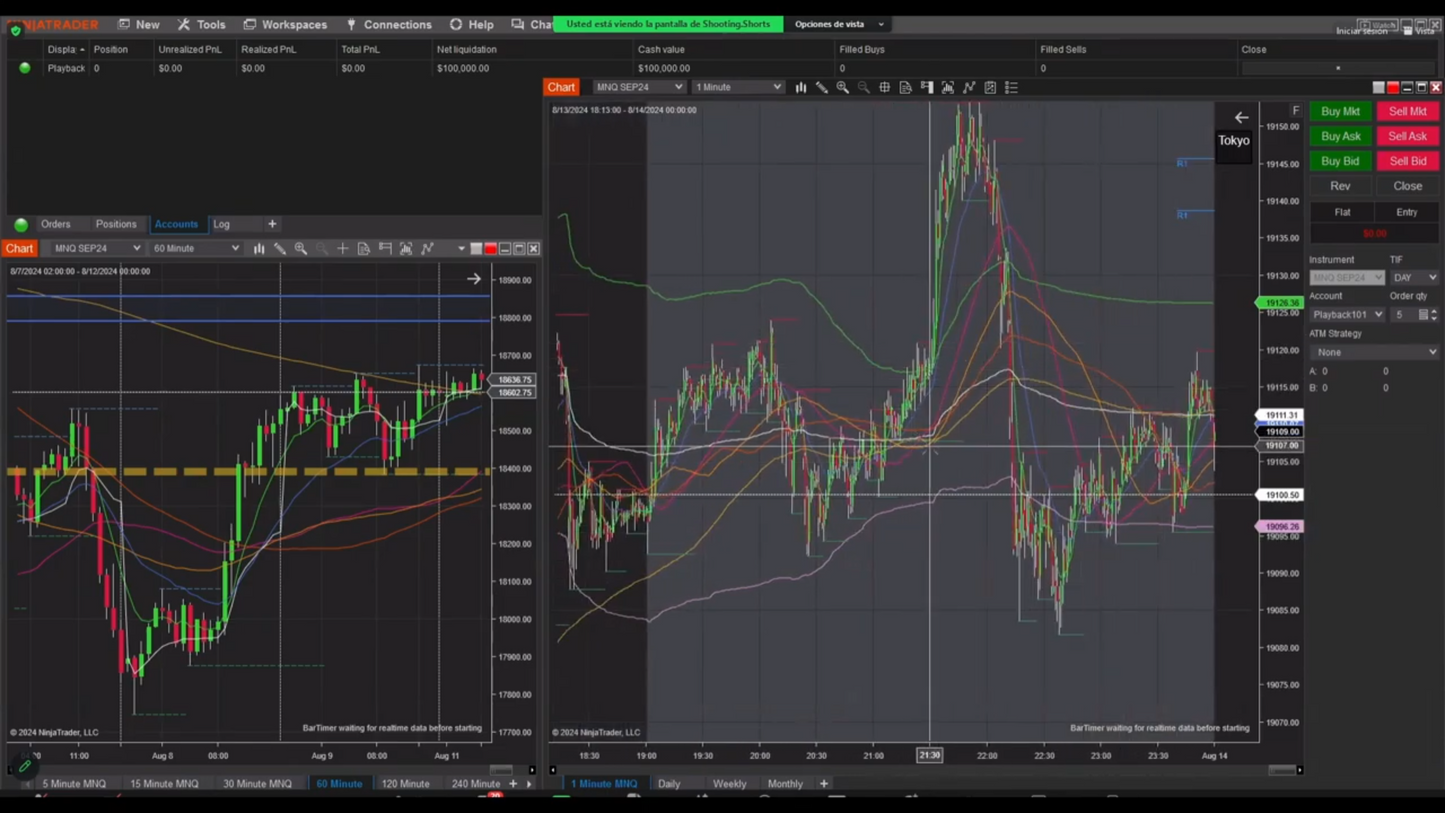
Task: Open properties list icon in 1 Minute chart toolbar
Action: [1011, 88]
